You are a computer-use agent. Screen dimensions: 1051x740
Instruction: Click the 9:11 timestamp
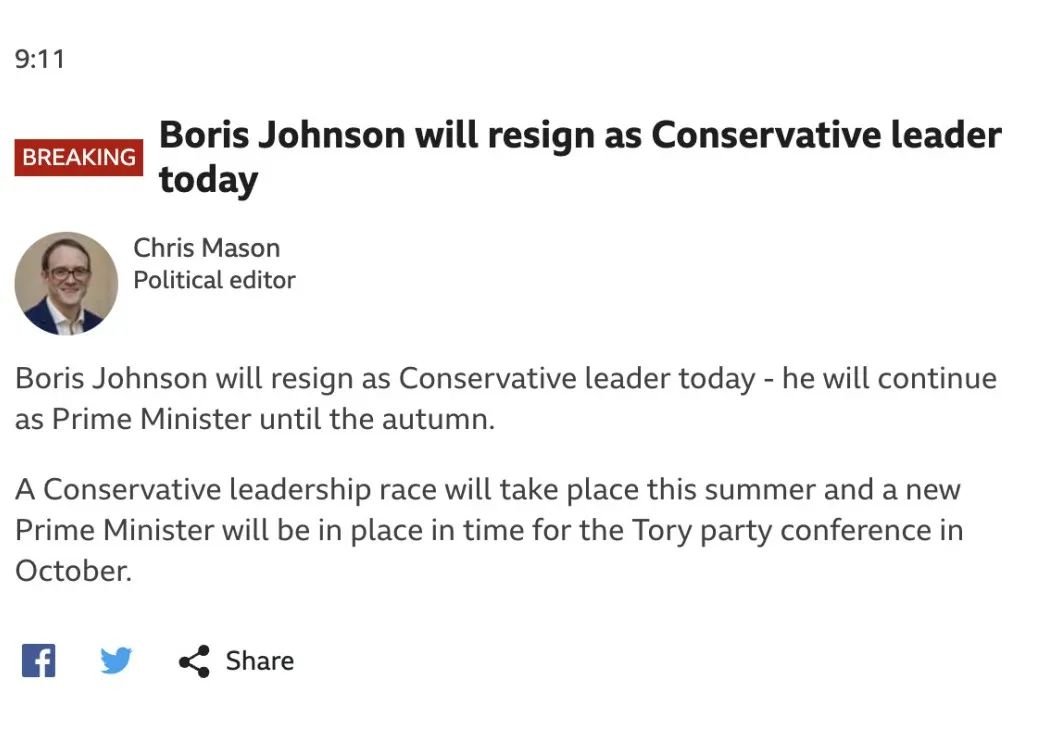coord(40,59)
